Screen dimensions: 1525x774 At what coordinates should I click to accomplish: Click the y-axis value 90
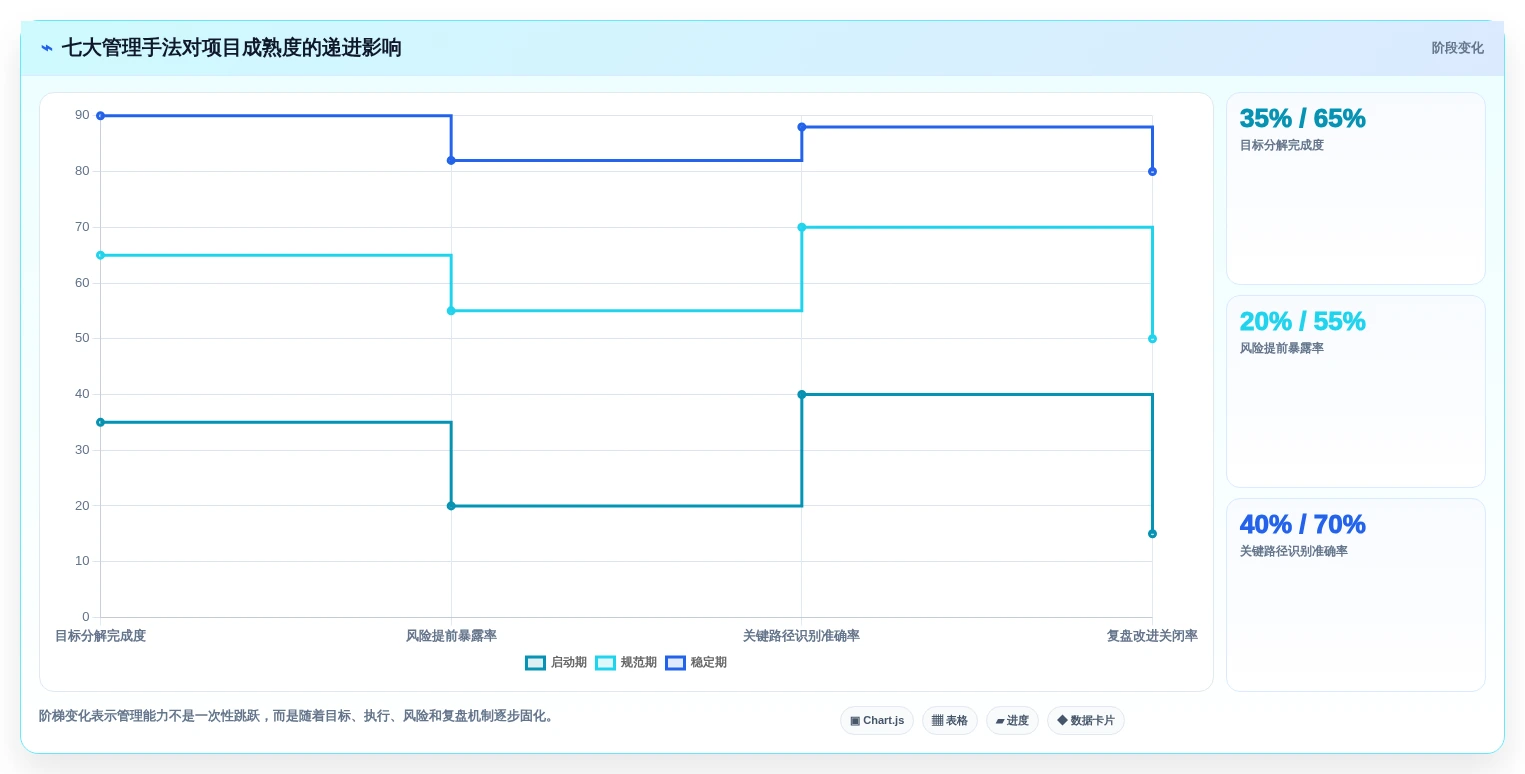click(x=82, y=115)
